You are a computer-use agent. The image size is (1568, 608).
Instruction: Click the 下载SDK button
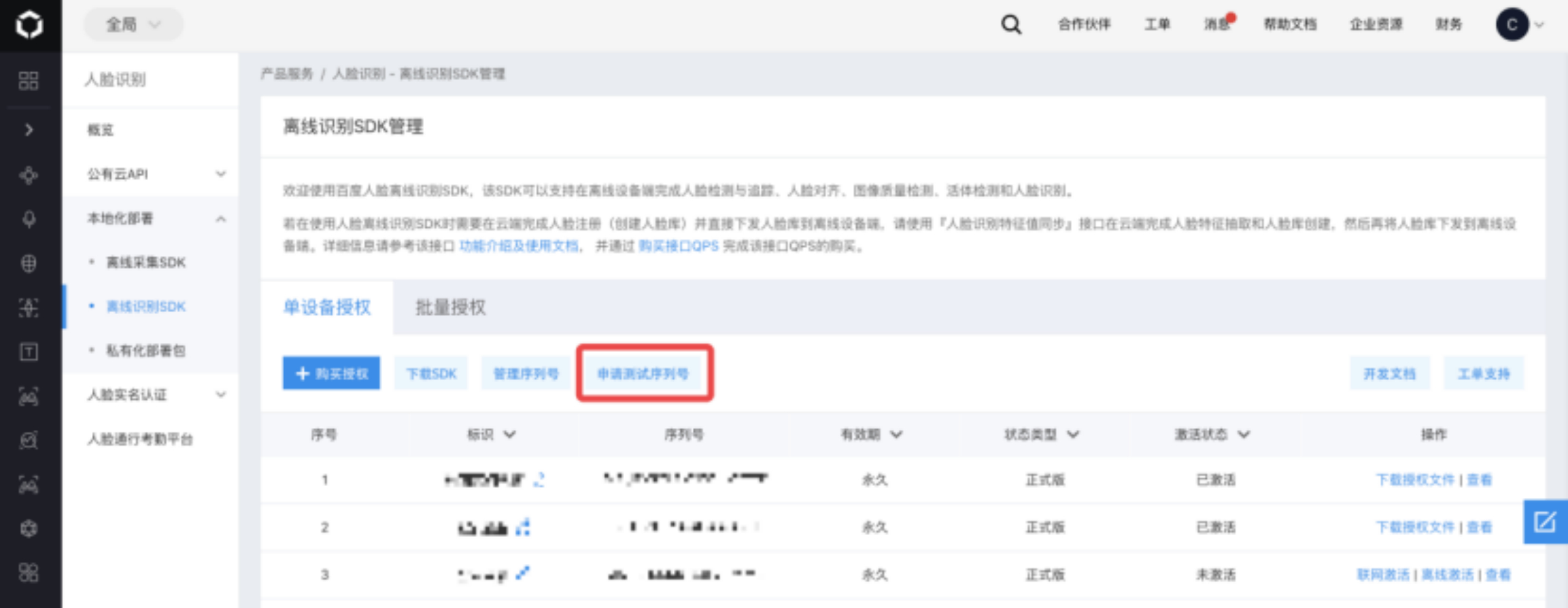pos(431,373)
